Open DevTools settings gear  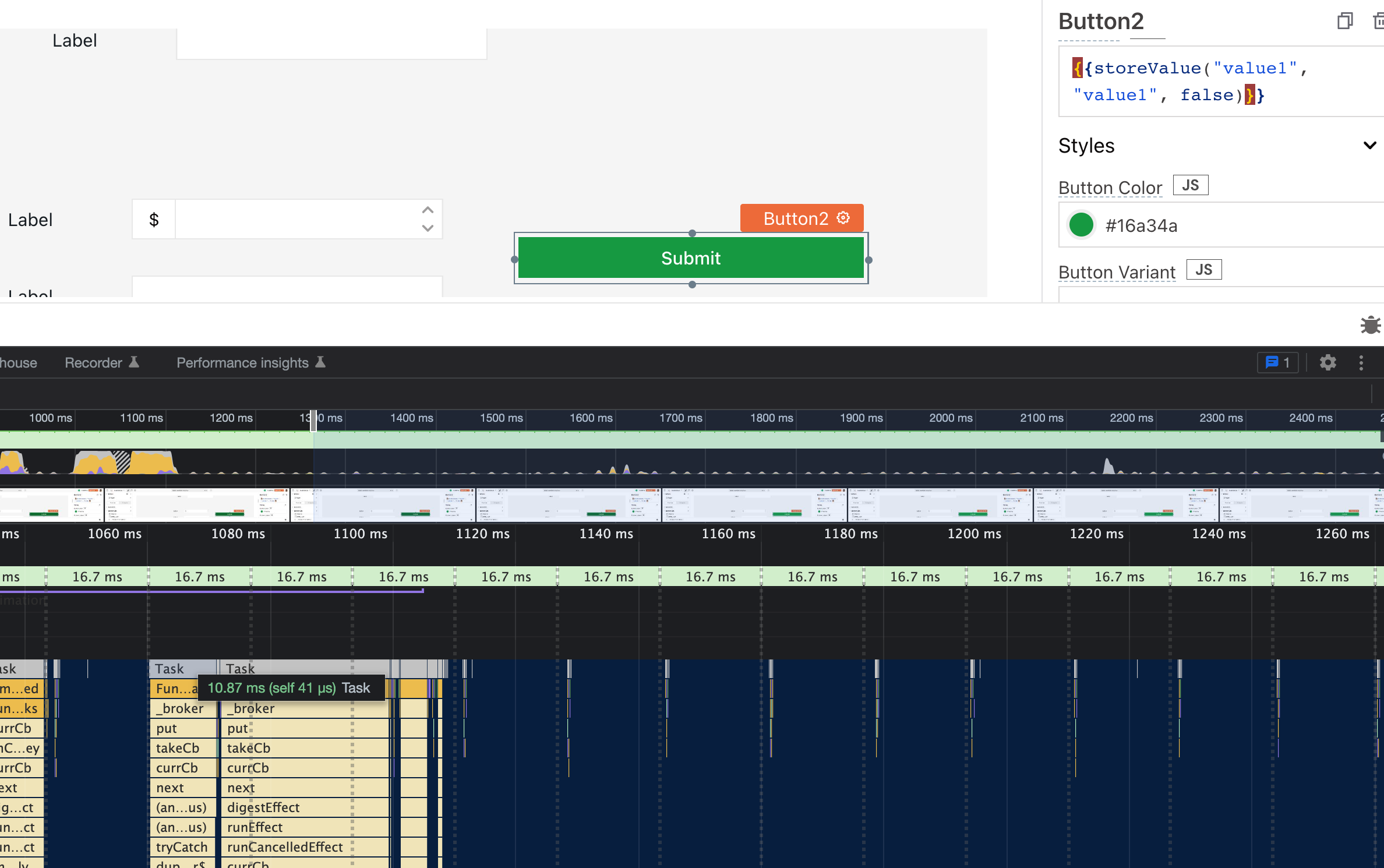[1327, 362]
